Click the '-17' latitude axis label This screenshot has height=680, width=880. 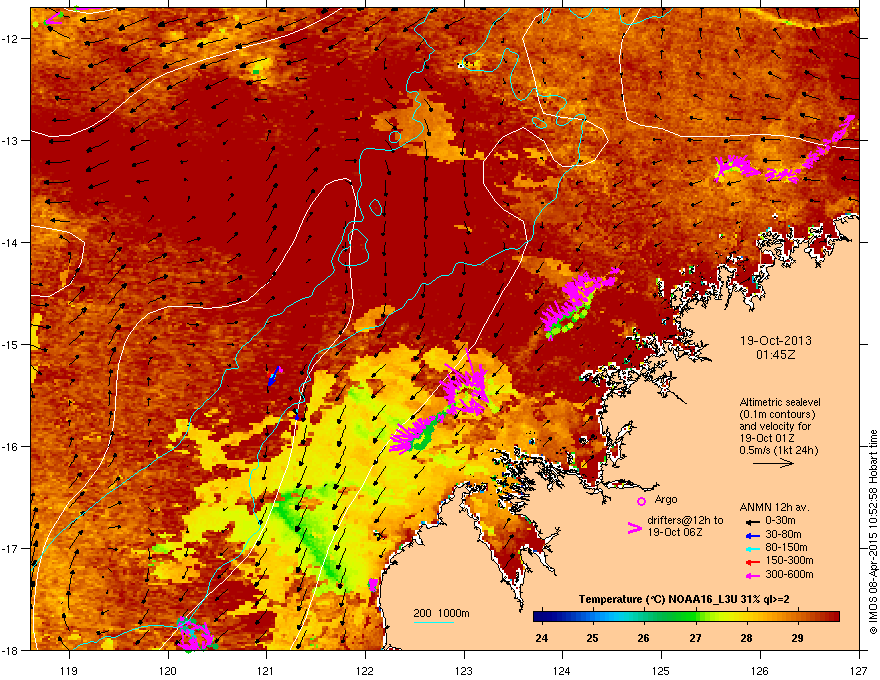[x=11, y=549]
